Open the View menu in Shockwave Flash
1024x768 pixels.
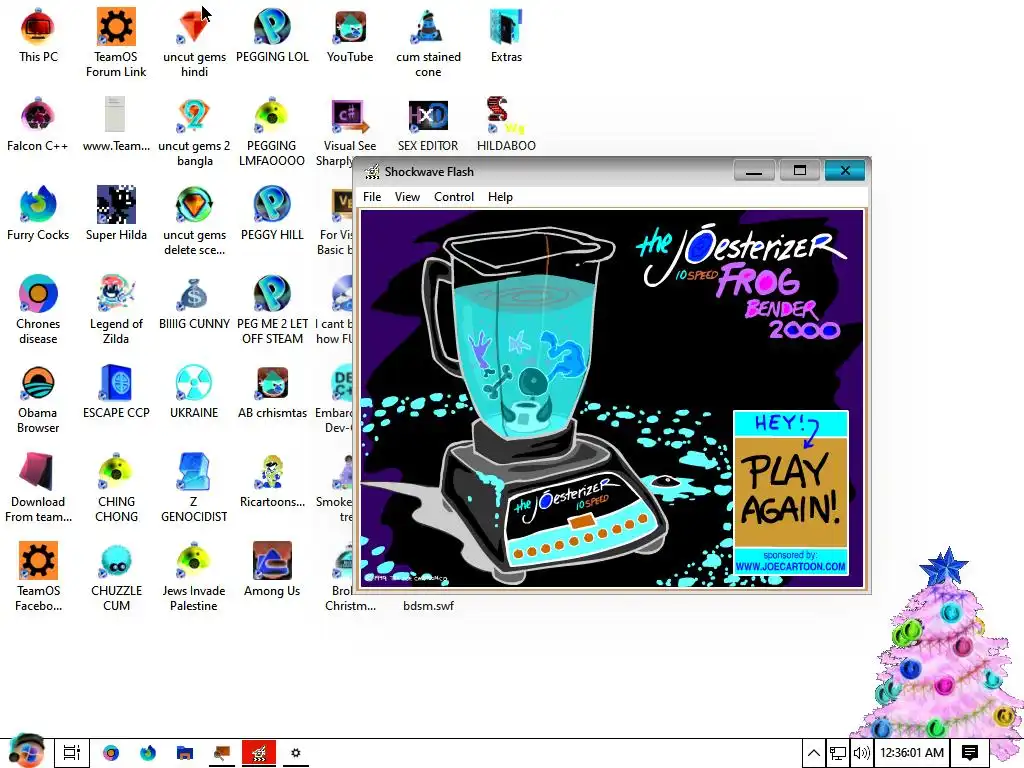pyautogui.click(x=407, y=197)
